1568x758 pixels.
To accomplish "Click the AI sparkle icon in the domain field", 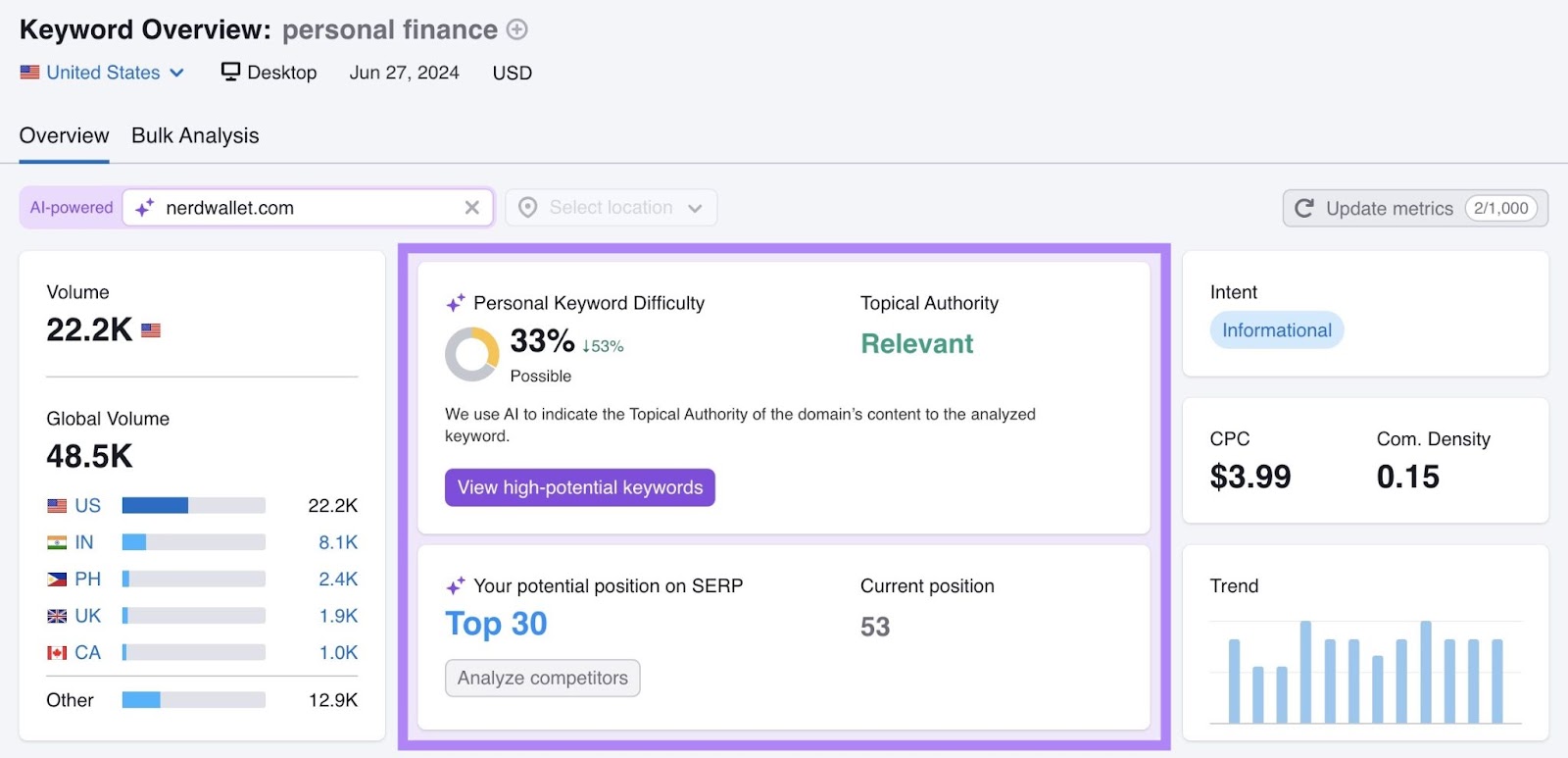I will click(145, 207).
